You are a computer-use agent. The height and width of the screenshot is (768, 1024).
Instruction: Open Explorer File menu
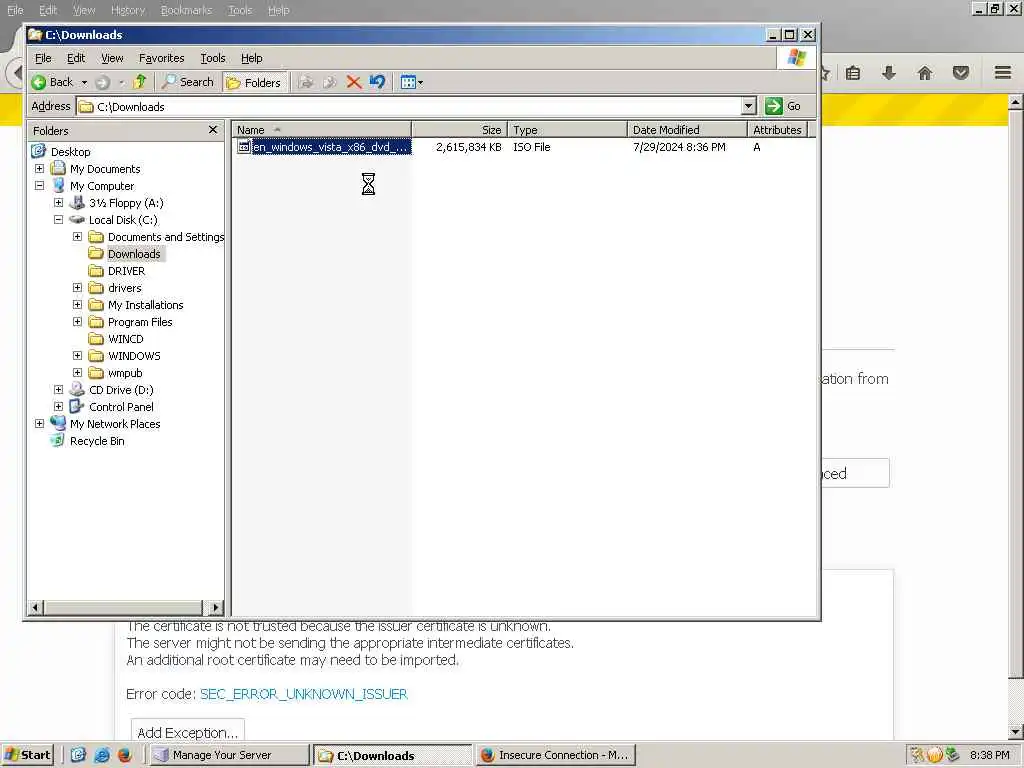coord(43,58)
